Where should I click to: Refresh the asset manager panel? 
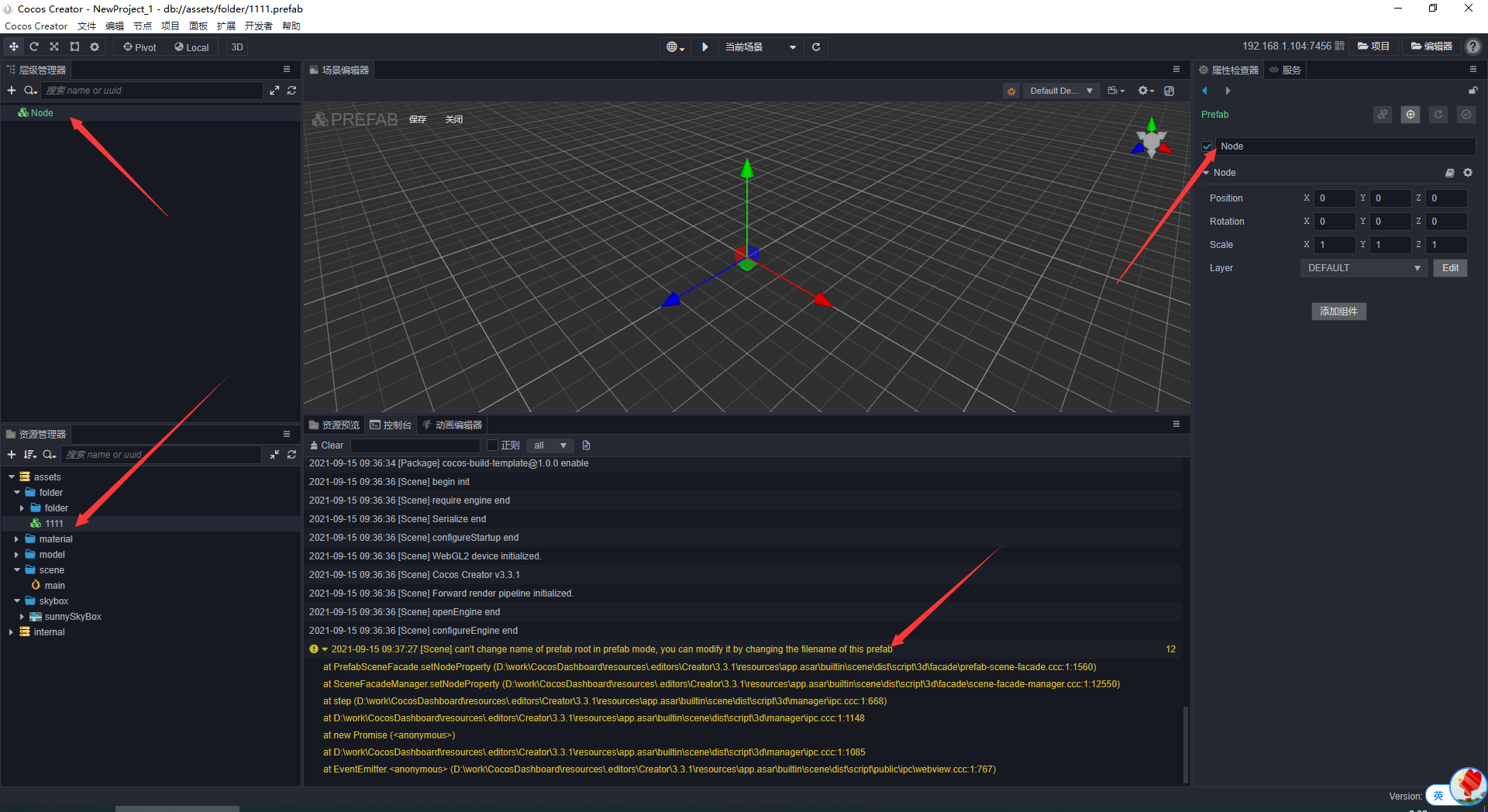(292, 455)
